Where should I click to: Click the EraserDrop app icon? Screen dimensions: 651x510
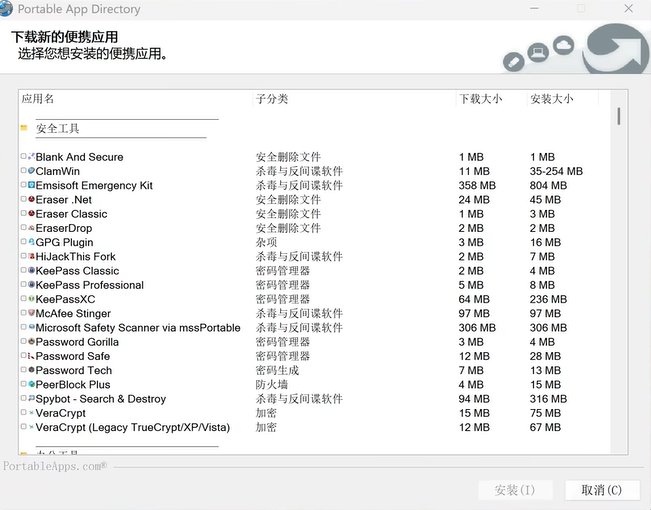tap(31, 228)
